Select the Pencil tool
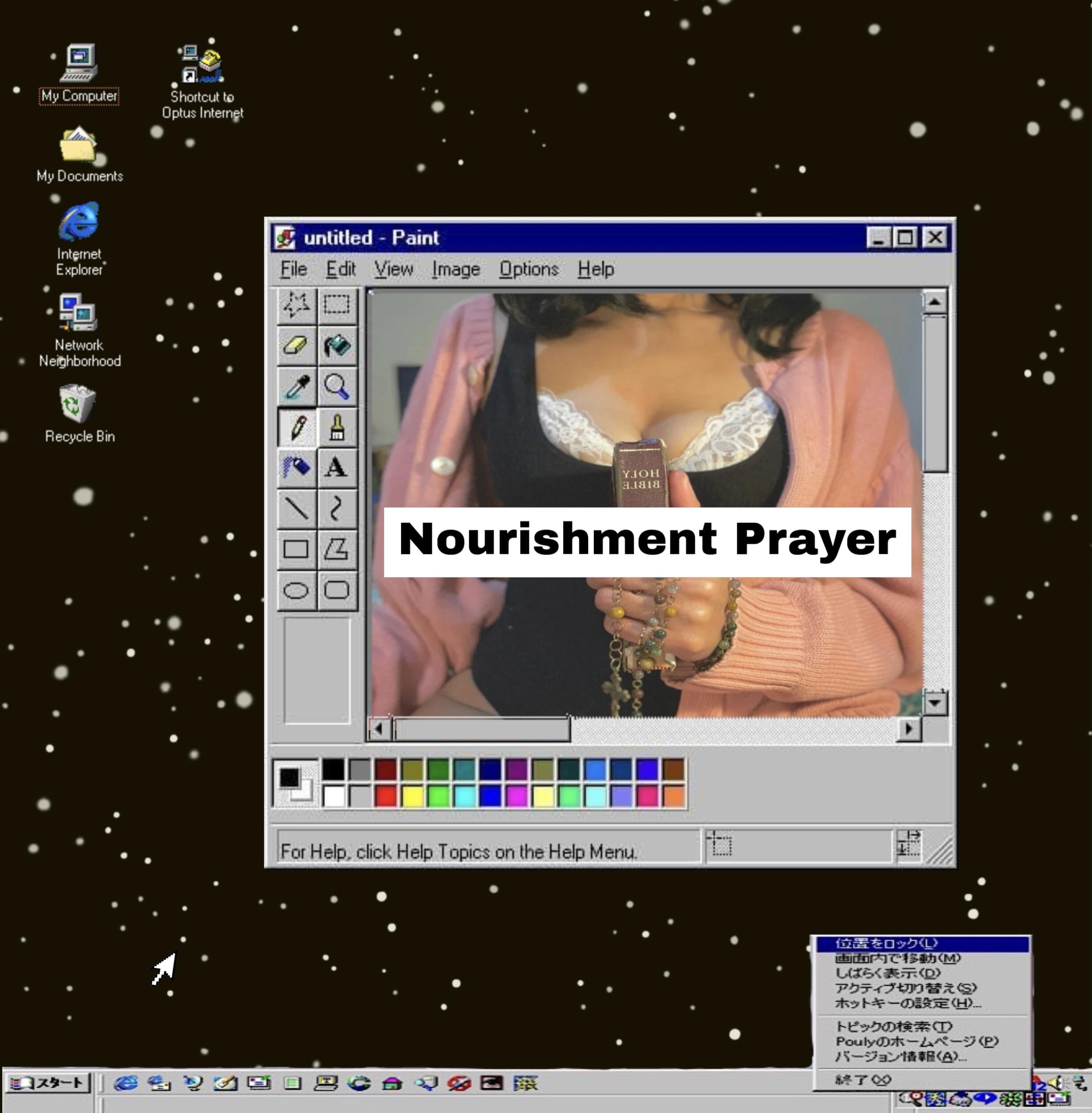1092x1113 pixels. pos(297,427)
